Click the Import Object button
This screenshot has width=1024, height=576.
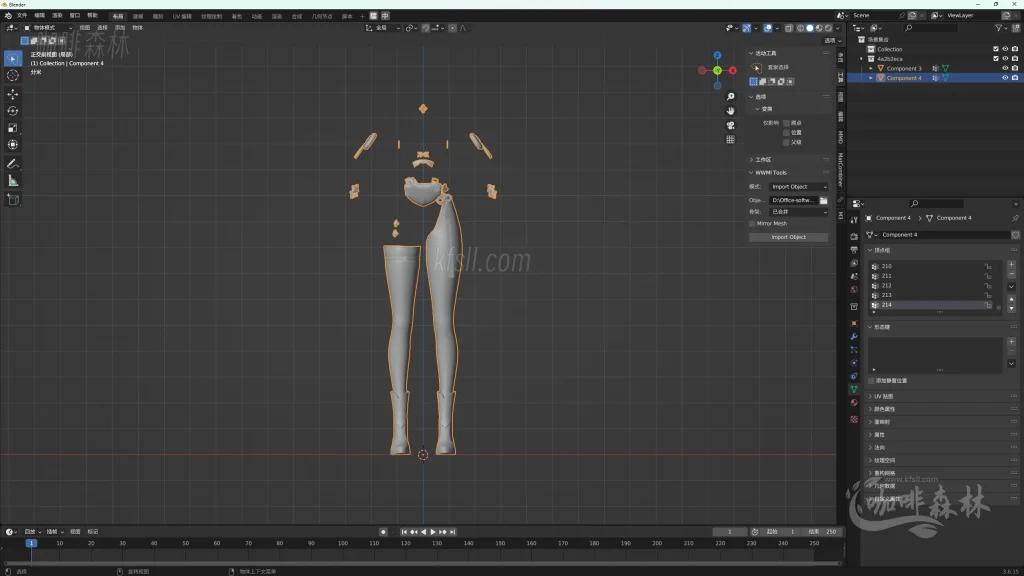click(788, 237)
